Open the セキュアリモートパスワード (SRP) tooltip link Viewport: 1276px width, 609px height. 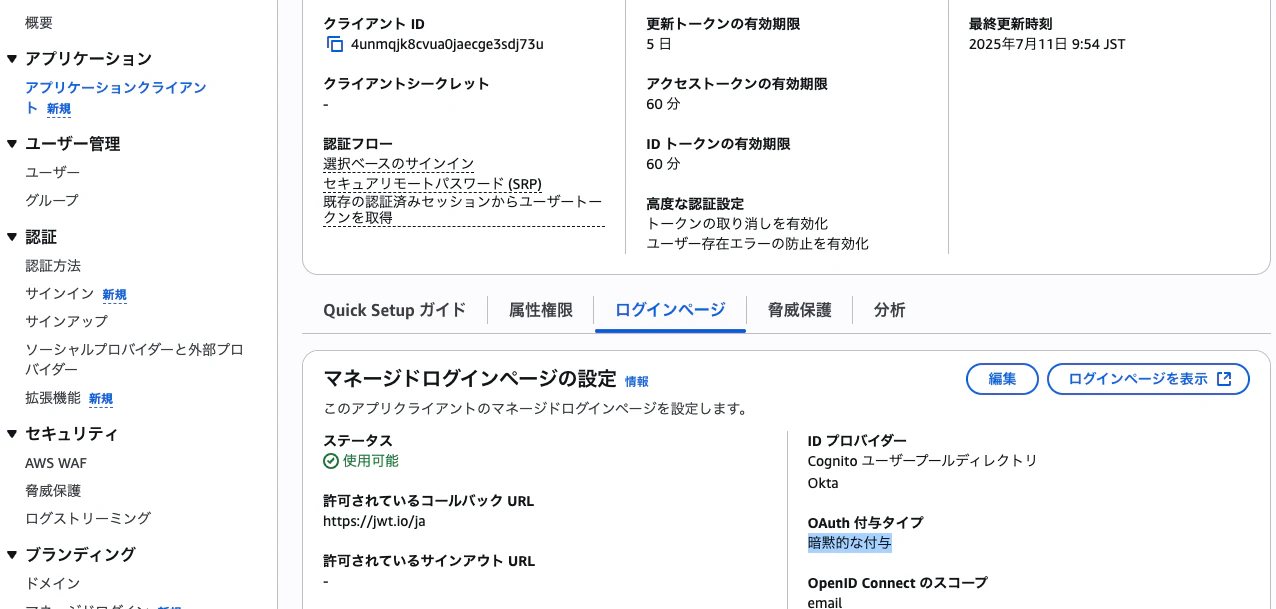point(431,184)
